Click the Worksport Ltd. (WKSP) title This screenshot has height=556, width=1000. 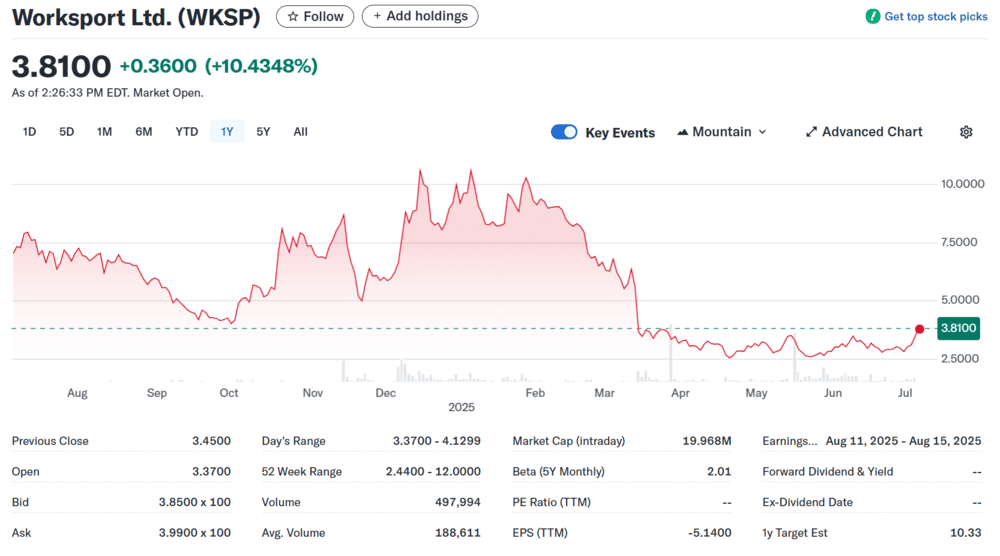[x=136, y=17]
